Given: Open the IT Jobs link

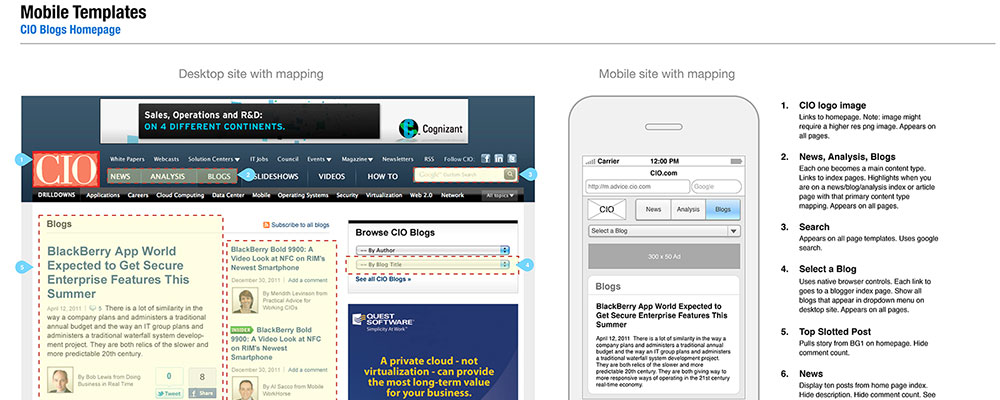Looking at the screenshot, I should tap(258, 159).
